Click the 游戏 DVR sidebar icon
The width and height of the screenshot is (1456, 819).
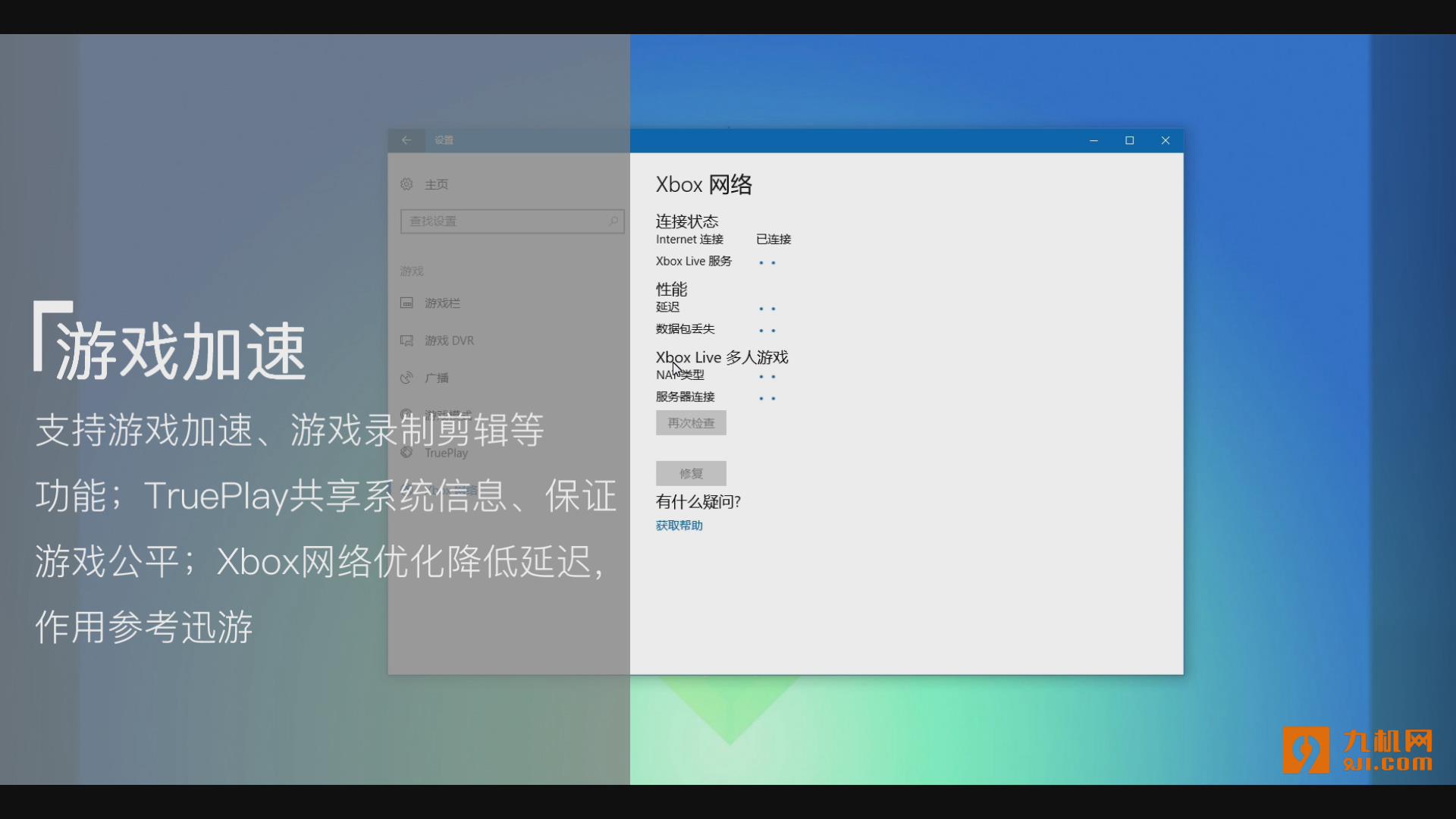point(406,340)
